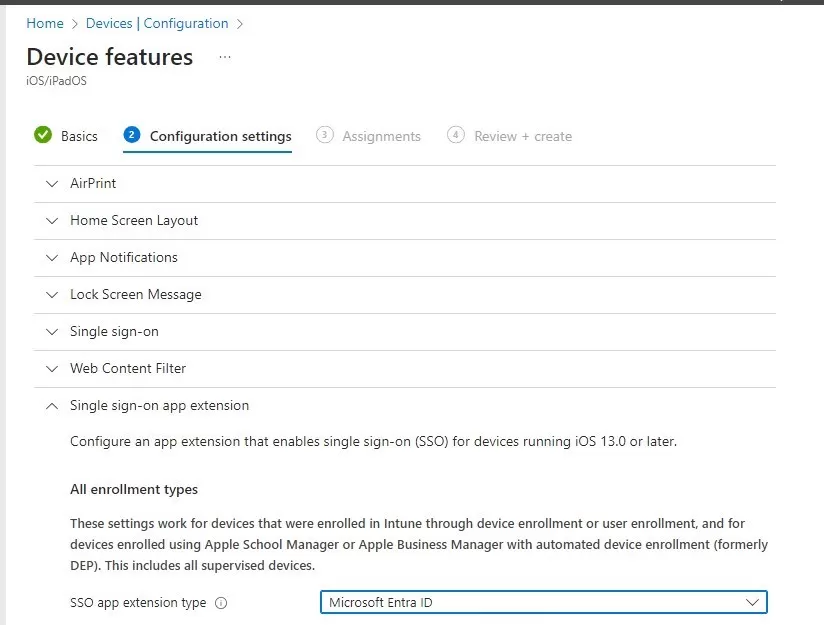Click the info icon beside SSO app extension type

click(x=221, y=603)
